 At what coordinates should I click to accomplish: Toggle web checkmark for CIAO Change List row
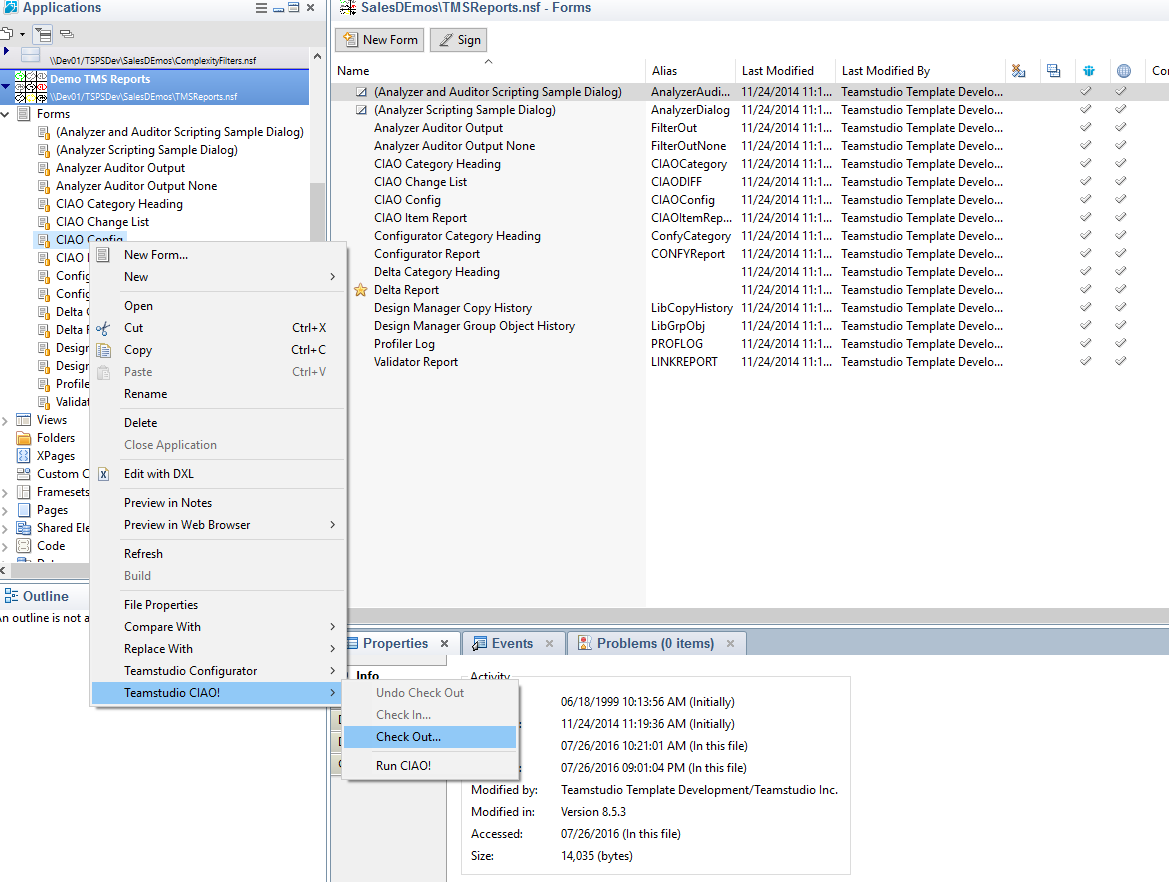(x=1121, y=181)
